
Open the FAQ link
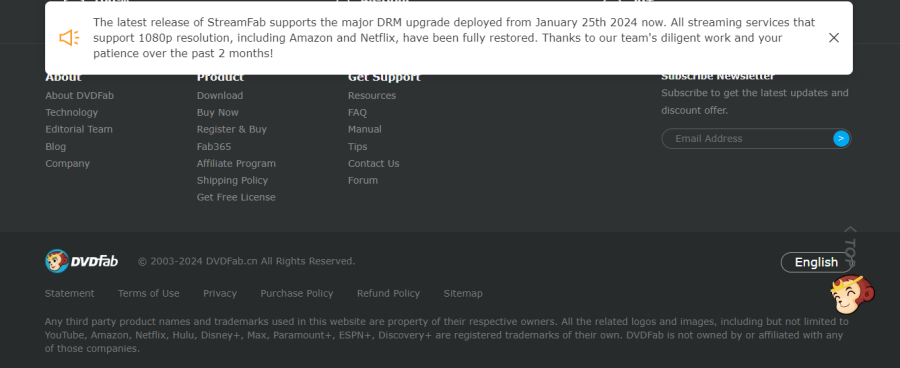coord(357,113)
